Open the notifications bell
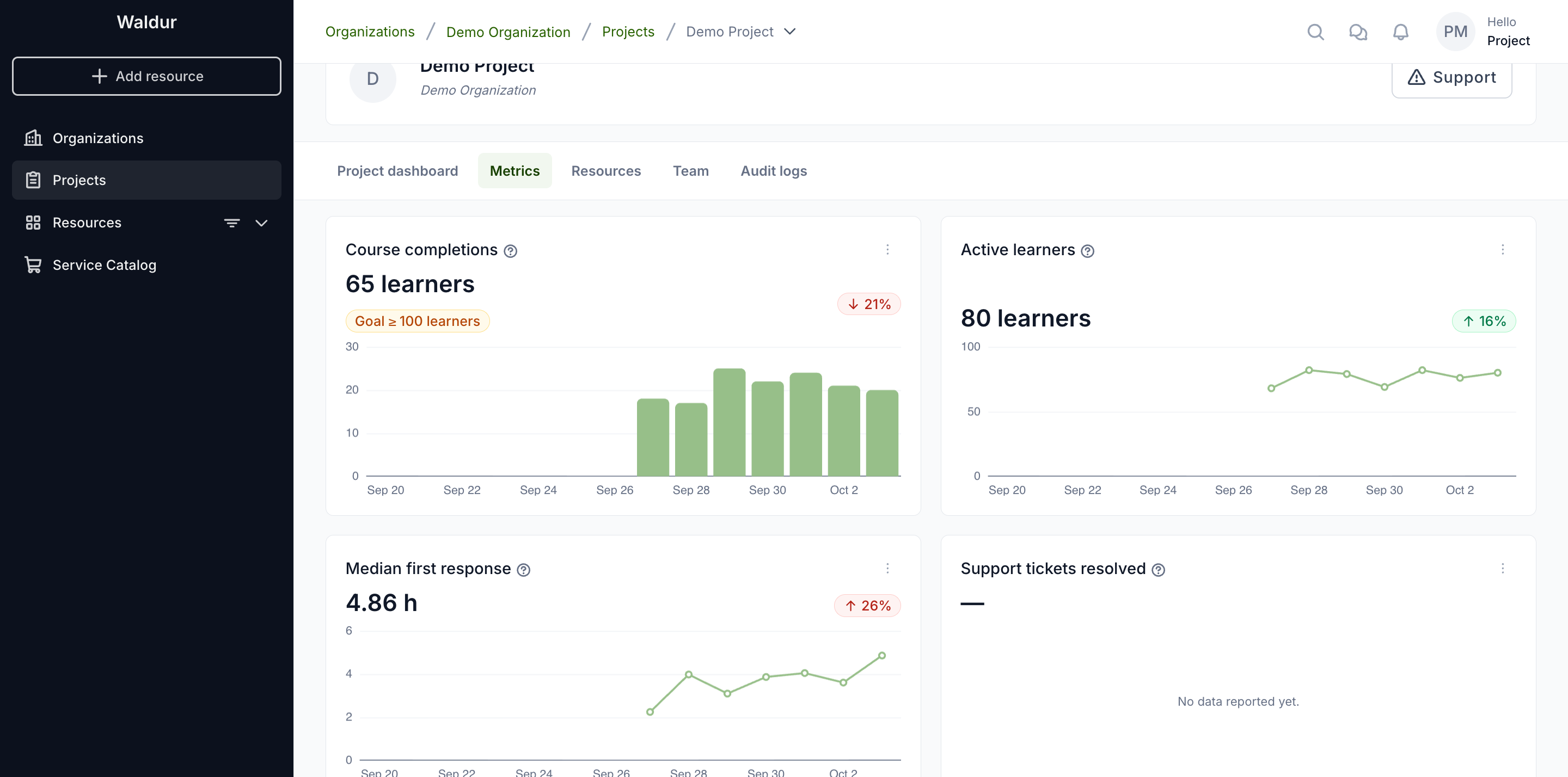This screenshot has width=1568, height=777. coord(1401,32)
